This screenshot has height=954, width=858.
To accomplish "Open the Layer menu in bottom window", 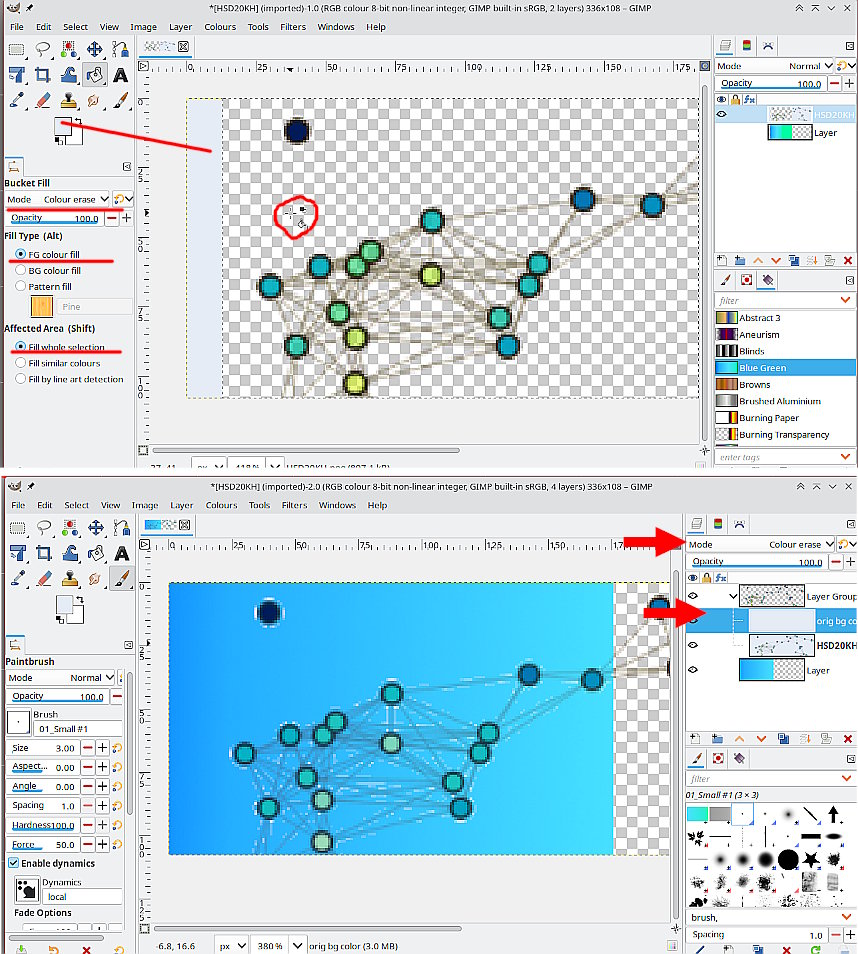I will coord(181,505).
